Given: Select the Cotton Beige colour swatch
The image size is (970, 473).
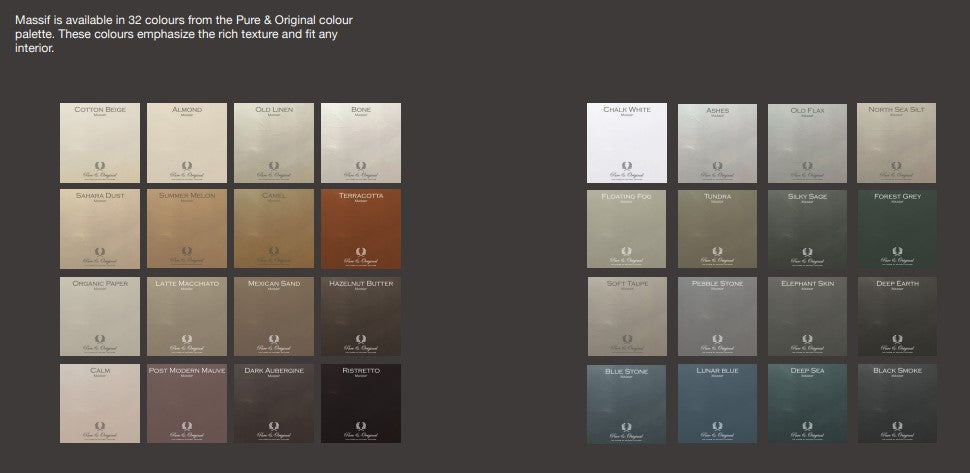Looking at the screenshot, I should [x=100, y=142].
